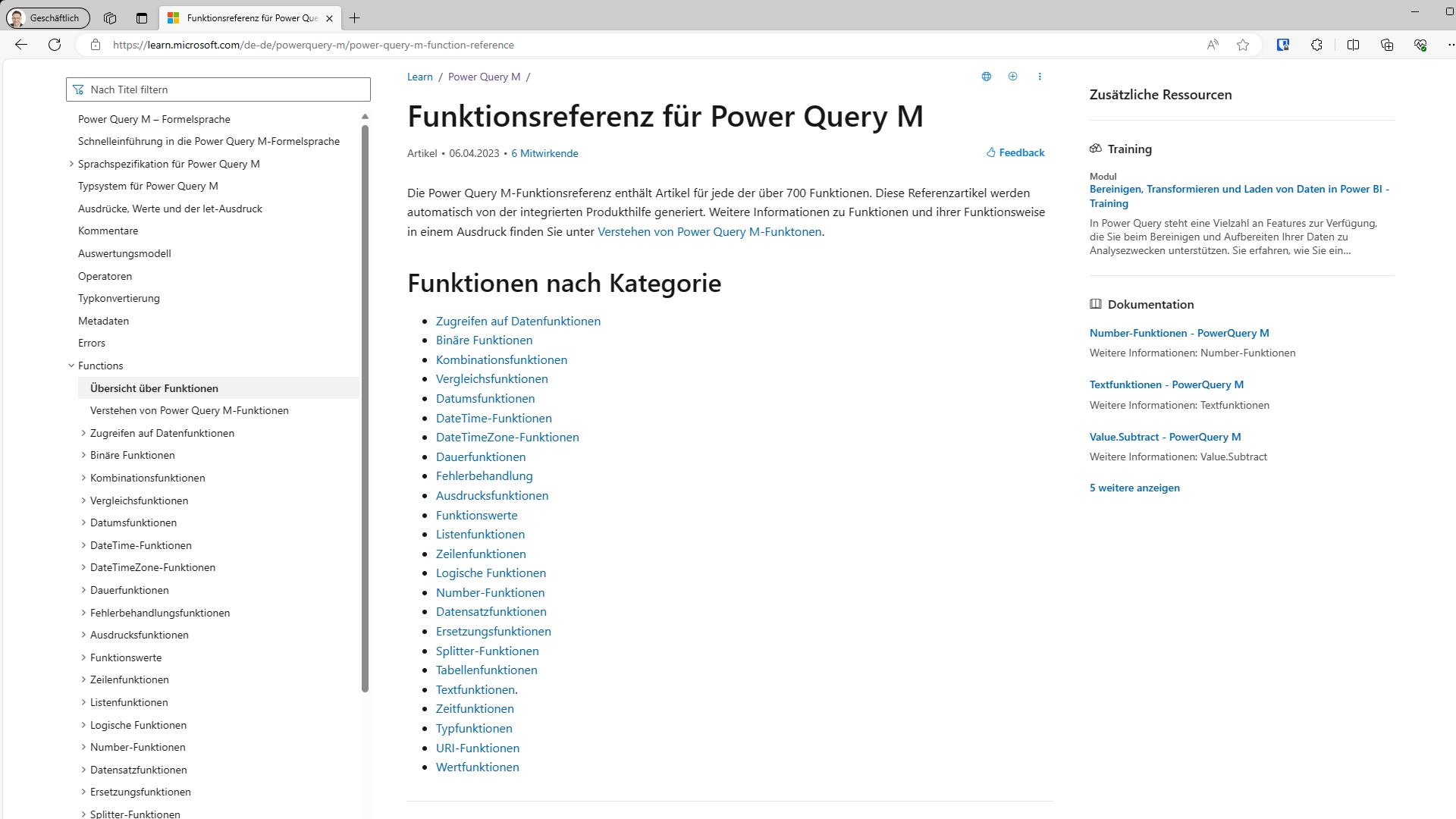The height and width of the screenshot is (819, 1456).
Task: Expand Zugreifen auf Datenfunktionen in sidebar
Action: click(x=83, y=433)
